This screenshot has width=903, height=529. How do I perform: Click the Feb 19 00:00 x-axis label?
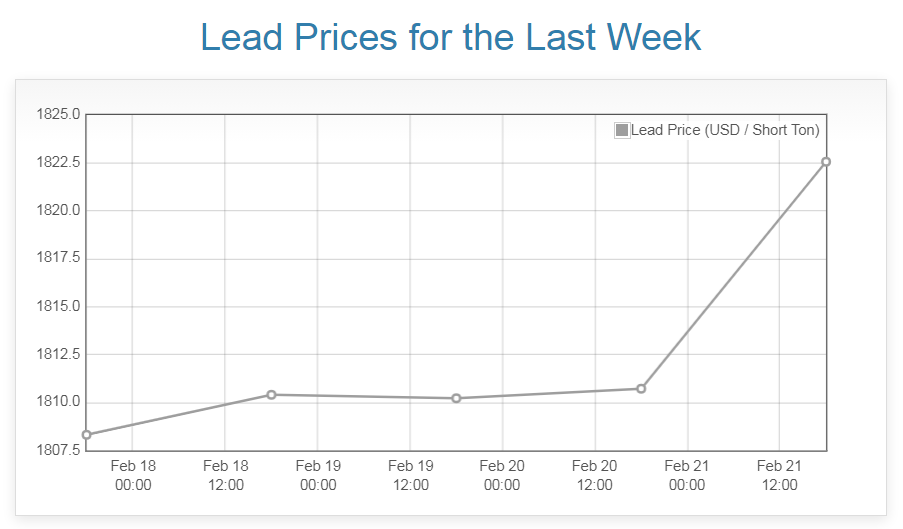tap(318, 475)
